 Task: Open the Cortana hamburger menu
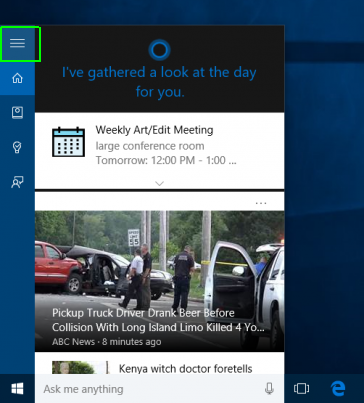coord(17,43)
